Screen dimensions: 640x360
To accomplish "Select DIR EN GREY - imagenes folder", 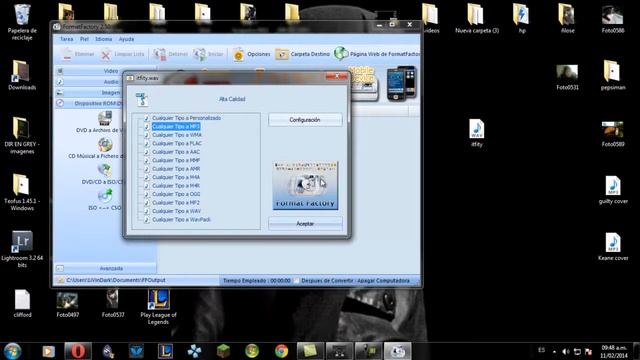I will [x=22, y=136].
